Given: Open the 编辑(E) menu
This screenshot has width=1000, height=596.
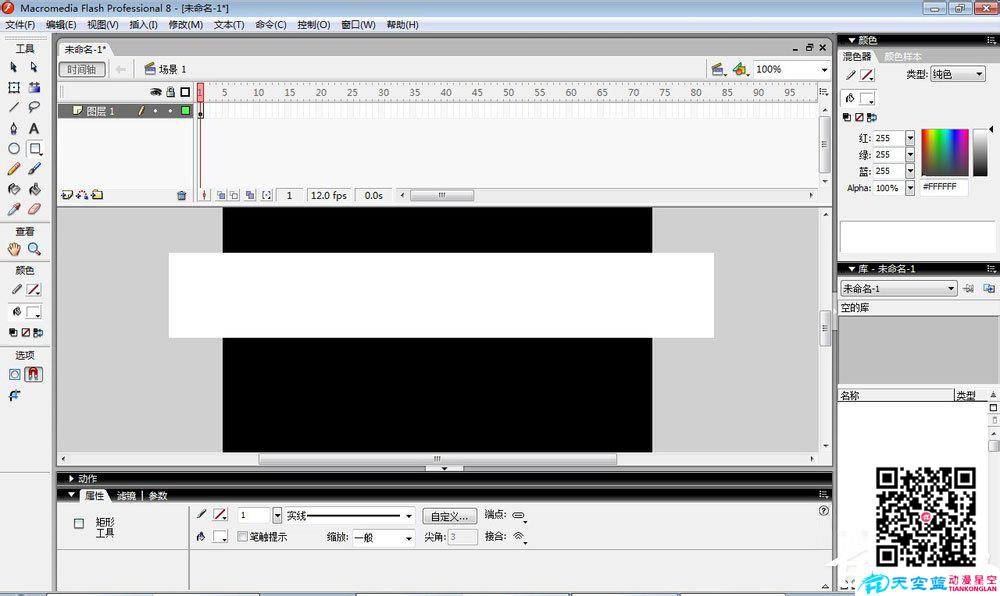Looking at the screenshot, I should coord(61,25).
